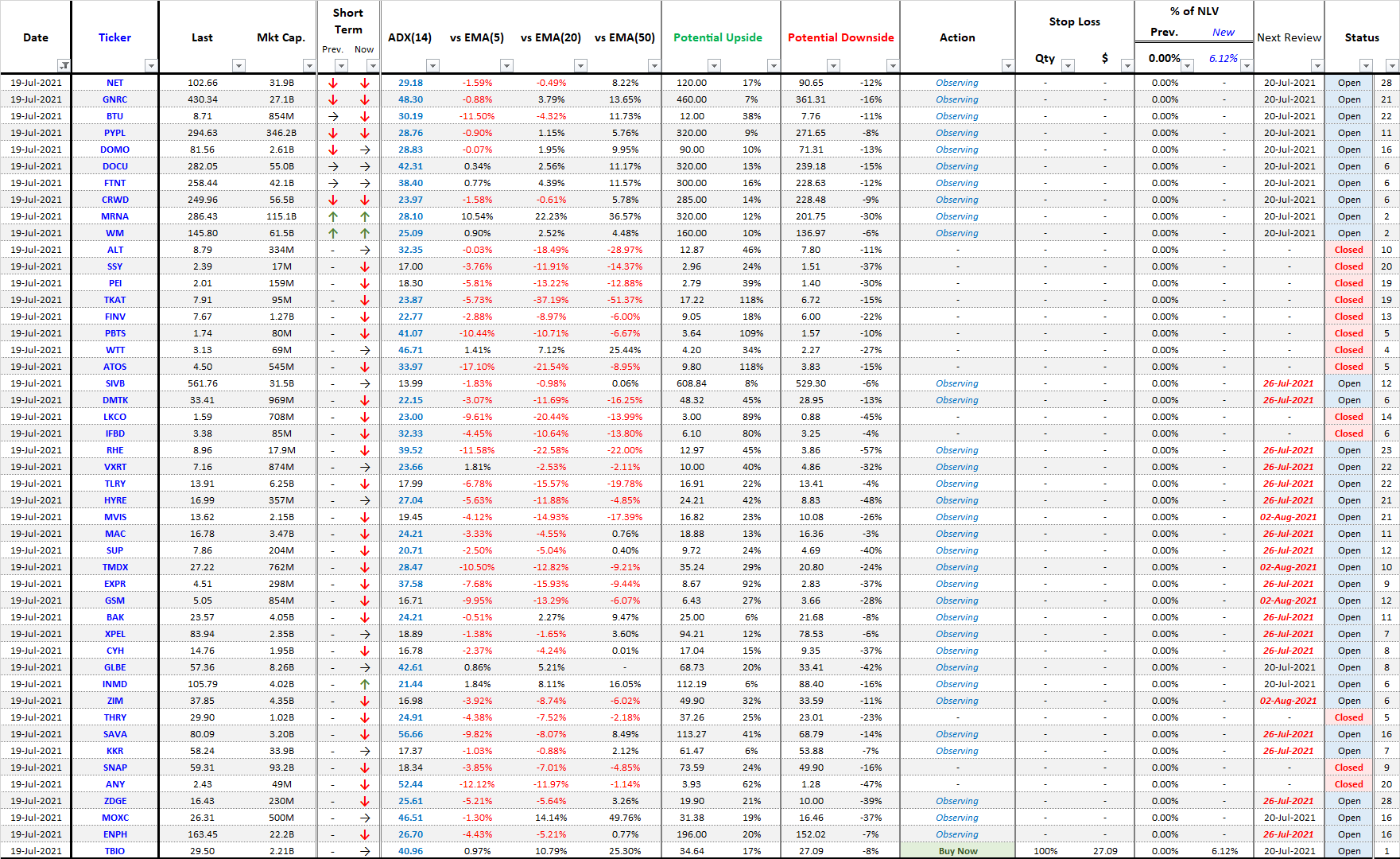This screenshot has width=1400, height=859.
Task: Click the right arrow in HYRE row
Action: pos(365,500)
